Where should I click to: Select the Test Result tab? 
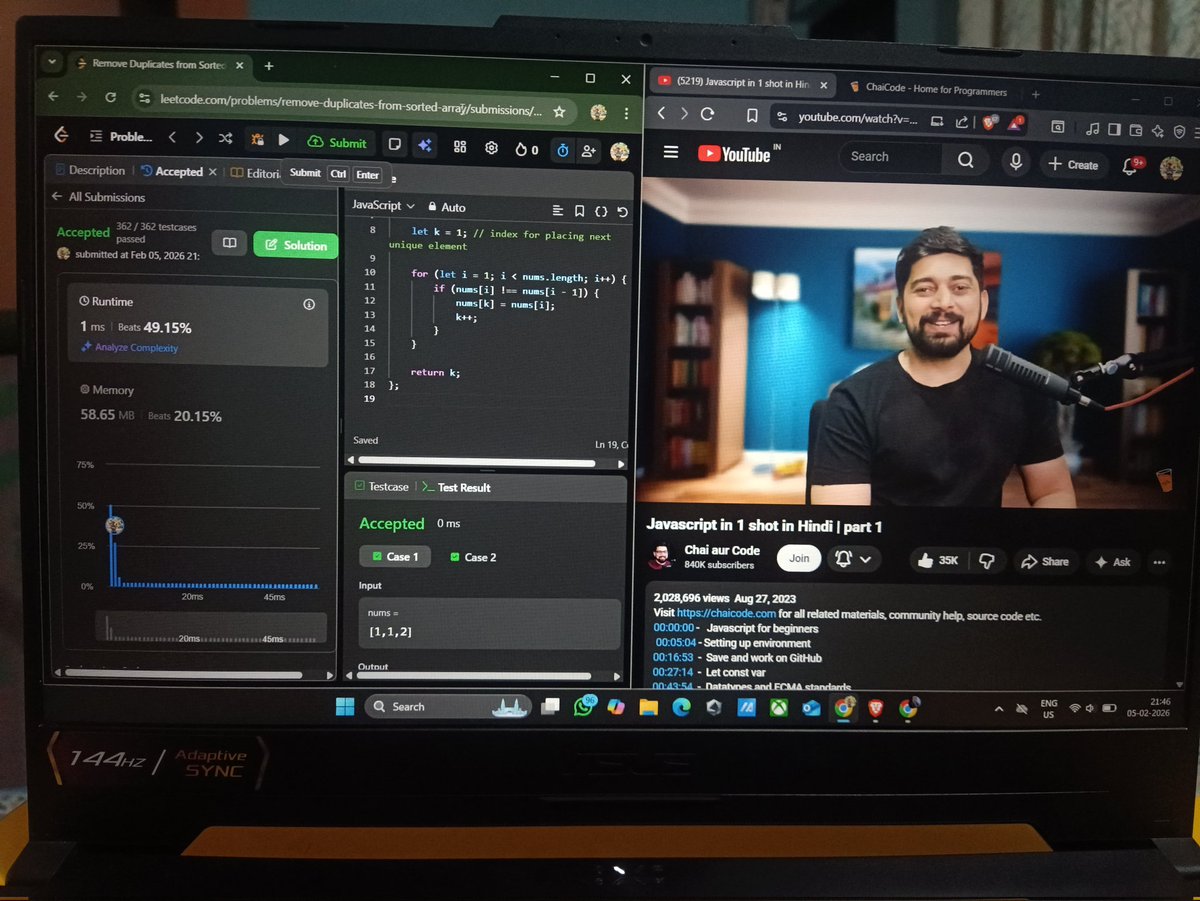pos(456,487)
